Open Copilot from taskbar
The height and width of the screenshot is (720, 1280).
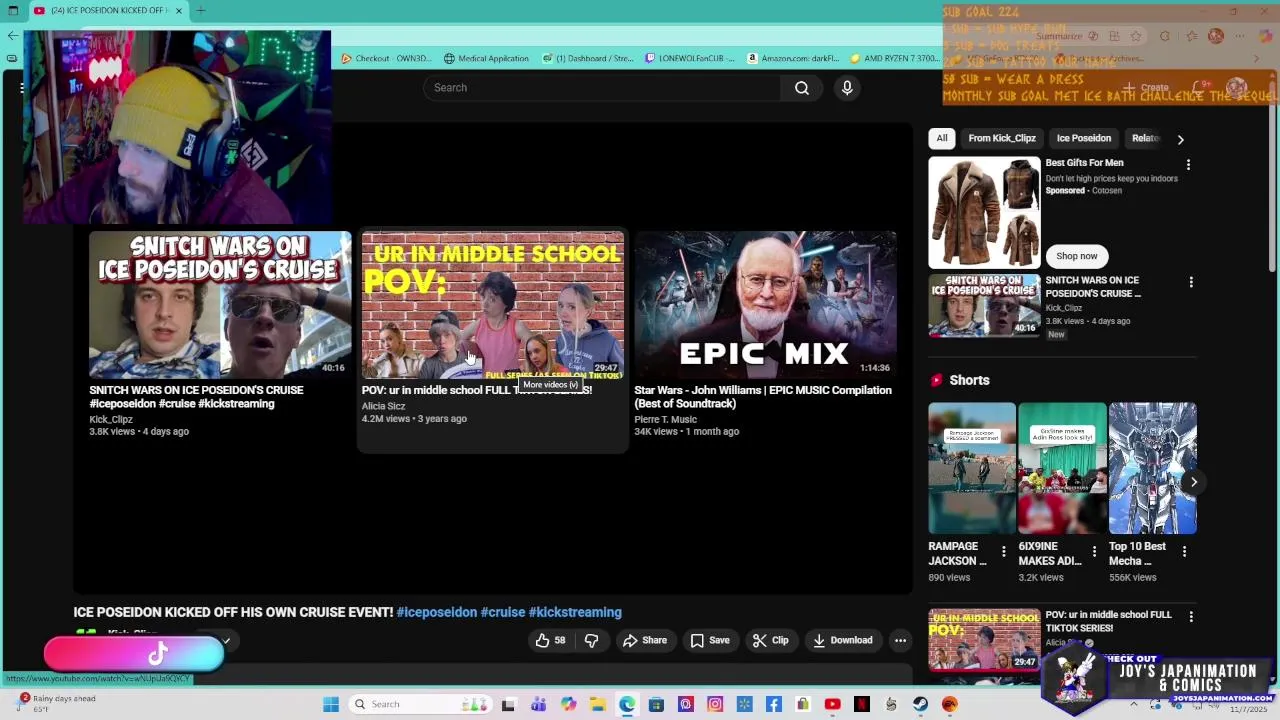(568, 704)
